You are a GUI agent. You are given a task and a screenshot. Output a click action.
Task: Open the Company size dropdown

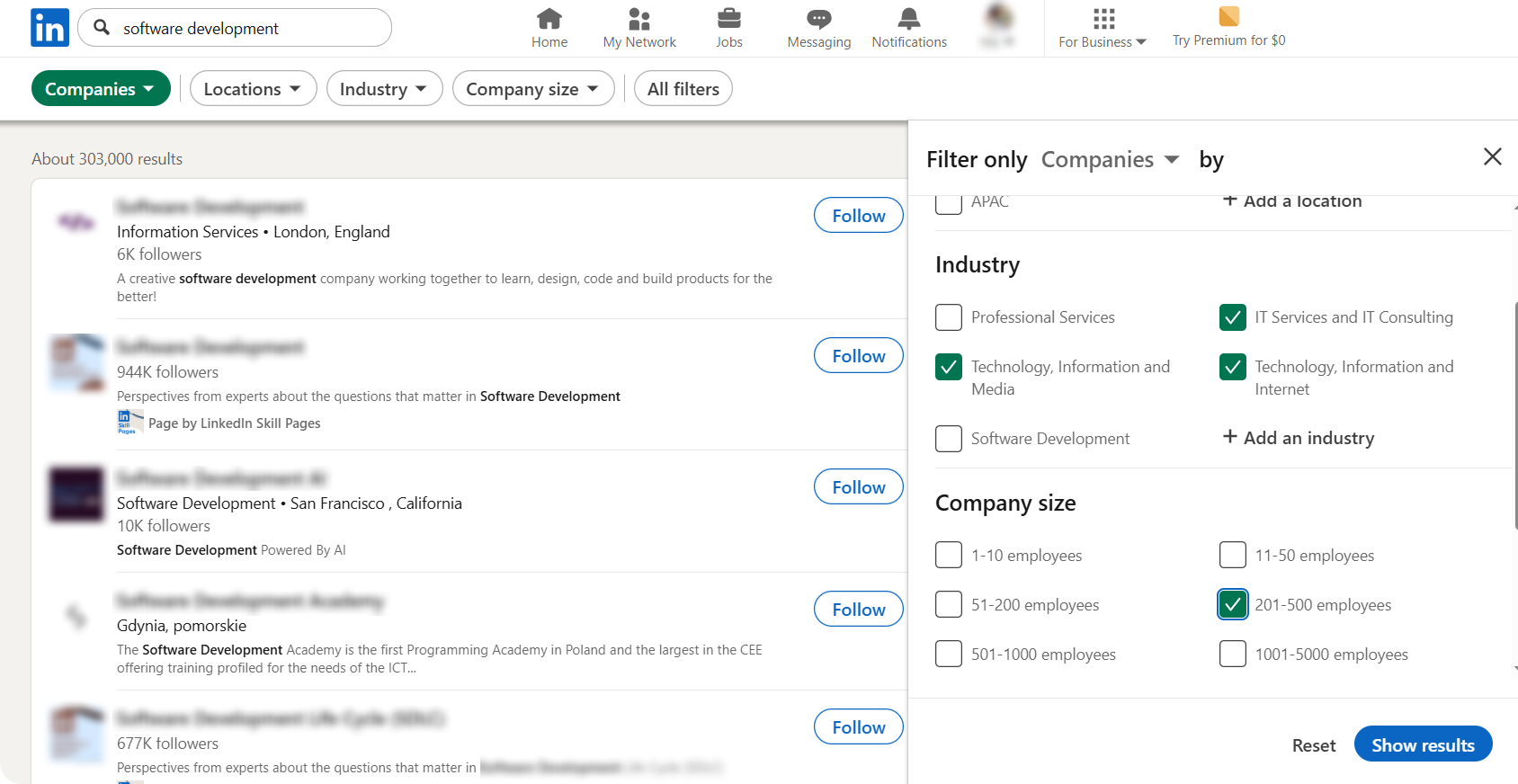(x=533, y=88)
